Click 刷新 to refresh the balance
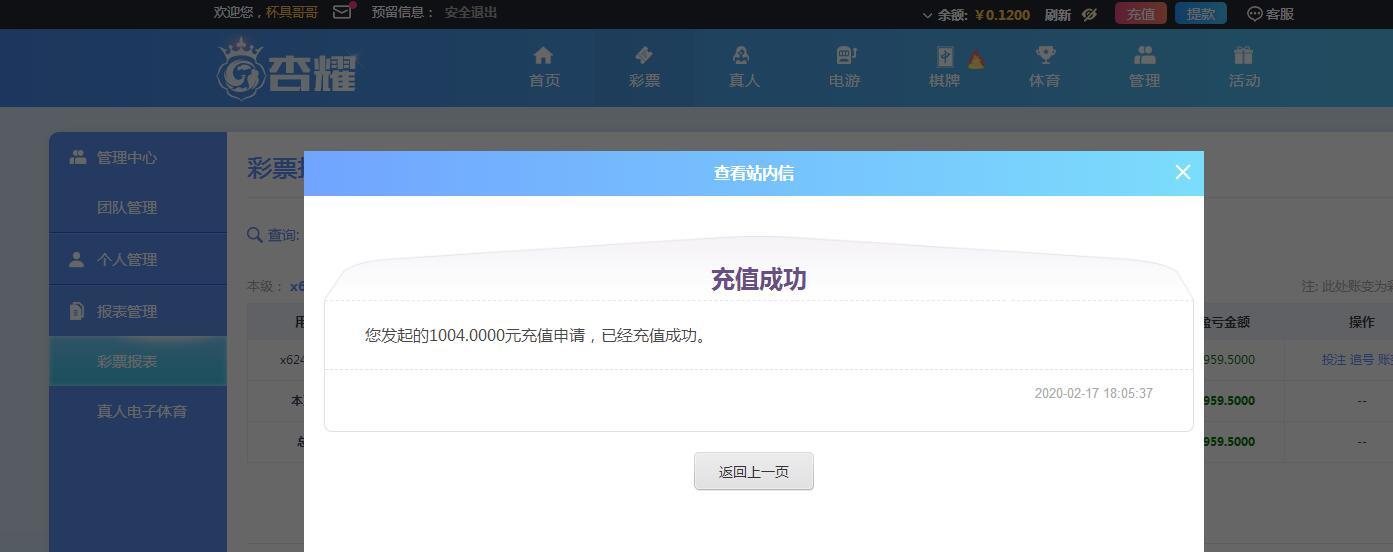Viewport: 1393px width, 552px height. (1058, 14)
